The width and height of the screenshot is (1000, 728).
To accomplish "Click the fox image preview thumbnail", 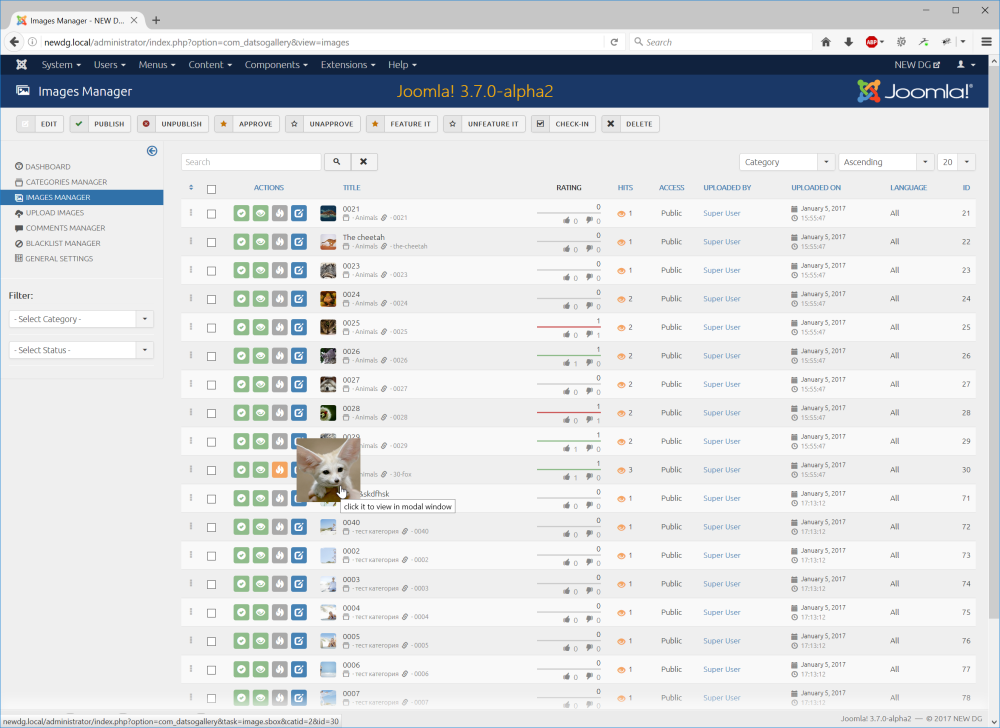I will click(327, 470).
